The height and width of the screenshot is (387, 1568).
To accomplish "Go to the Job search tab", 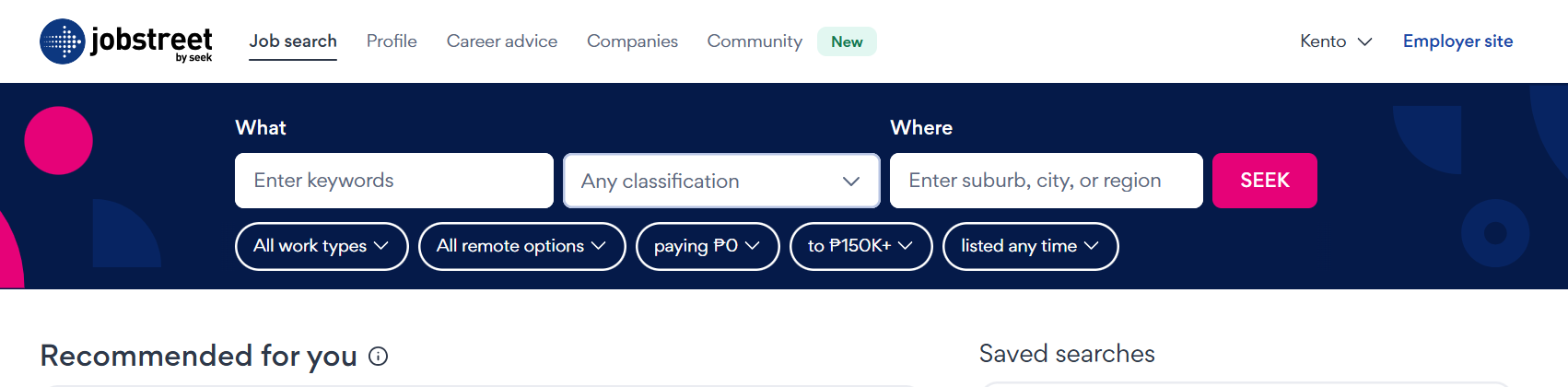I will [293, 41].
